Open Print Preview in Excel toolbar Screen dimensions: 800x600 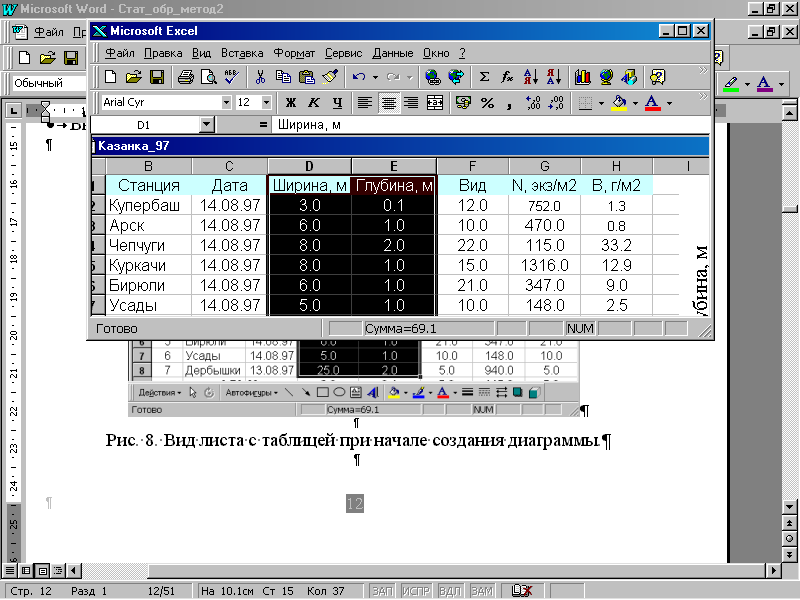pyautogui.click(x=209, y=77)
